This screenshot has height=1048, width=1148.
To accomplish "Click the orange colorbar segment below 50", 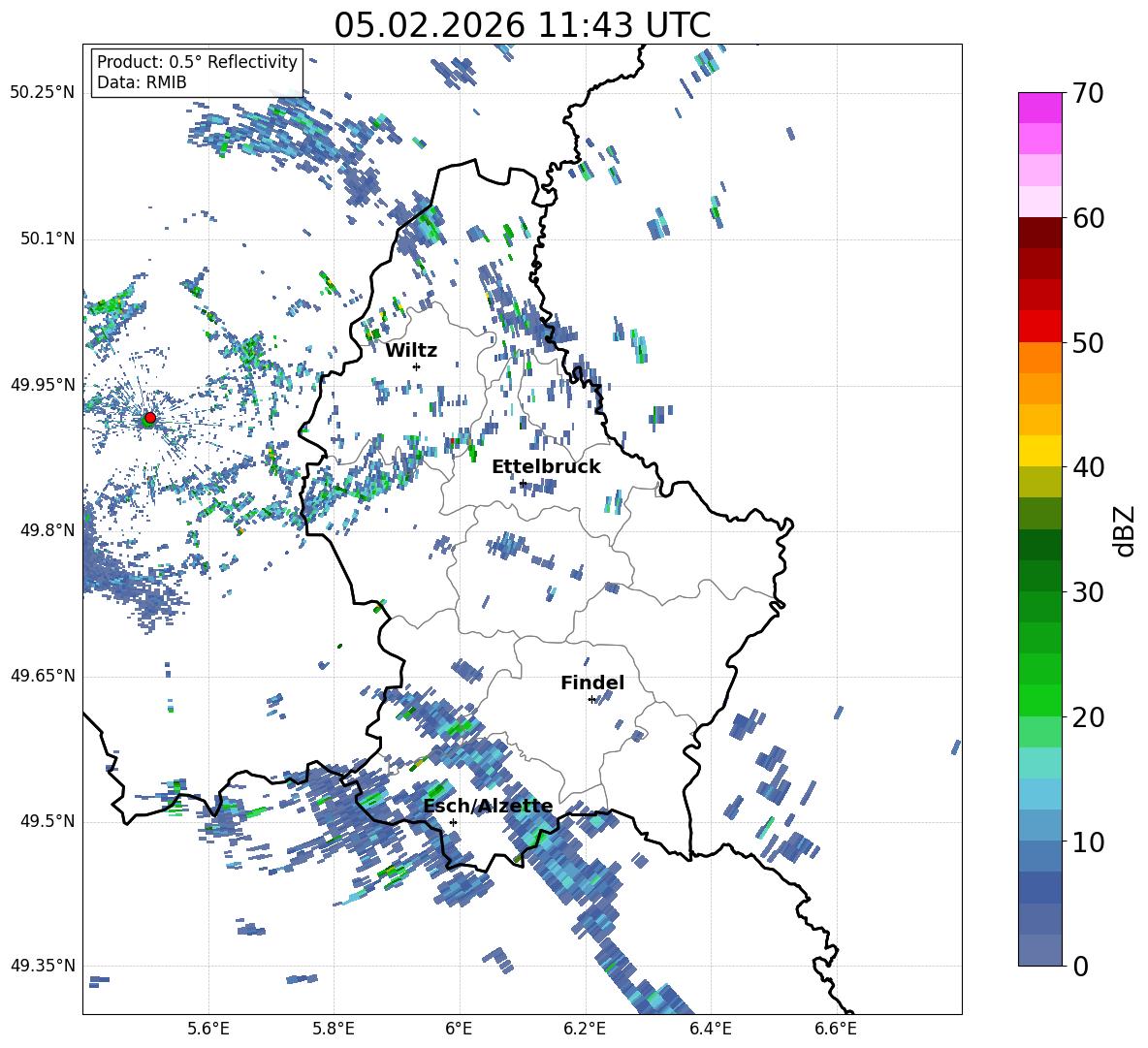I will click(x=1039, y=357).
